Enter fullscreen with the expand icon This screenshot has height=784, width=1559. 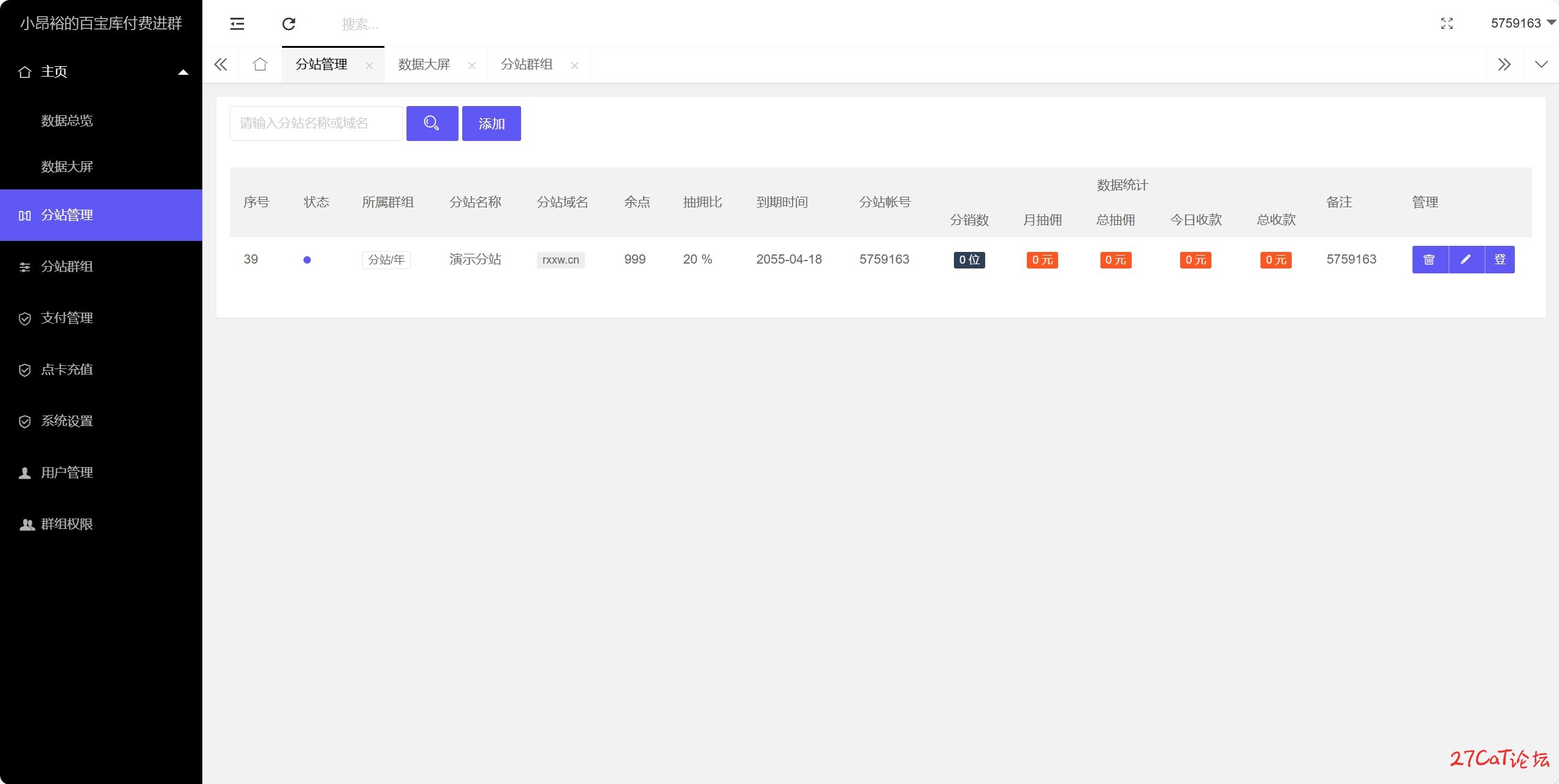(1447, 23)
